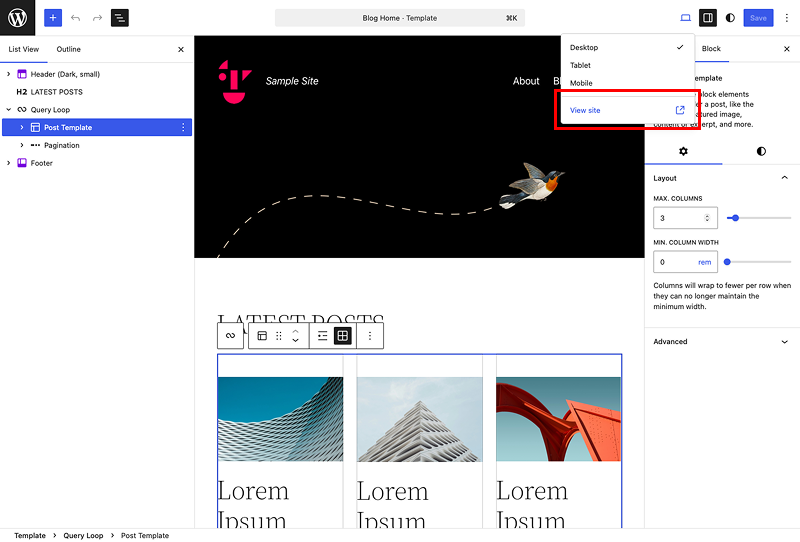The width and height of the screenshot is (800, 542).
Task: Close the List View panel
Action: coord(181,50)
